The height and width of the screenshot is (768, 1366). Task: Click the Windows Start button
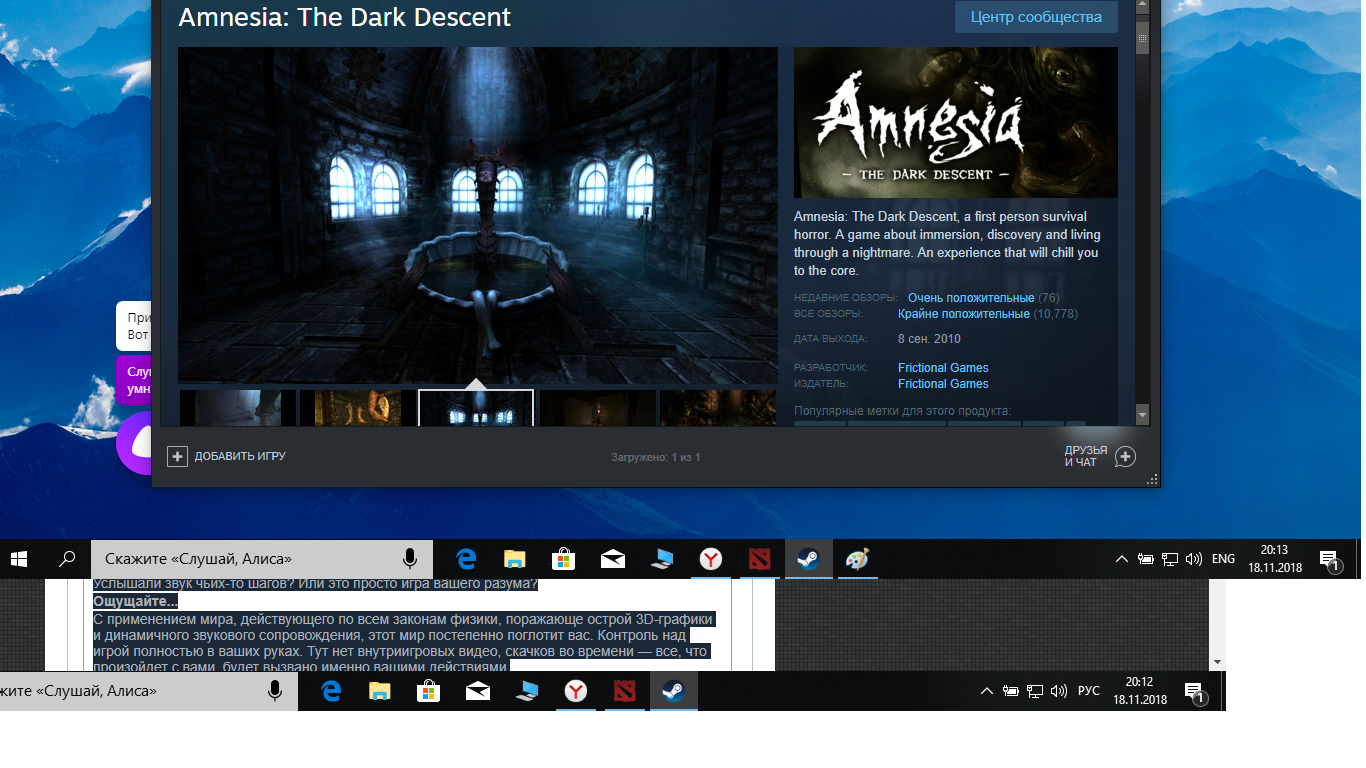pos(20,560)
